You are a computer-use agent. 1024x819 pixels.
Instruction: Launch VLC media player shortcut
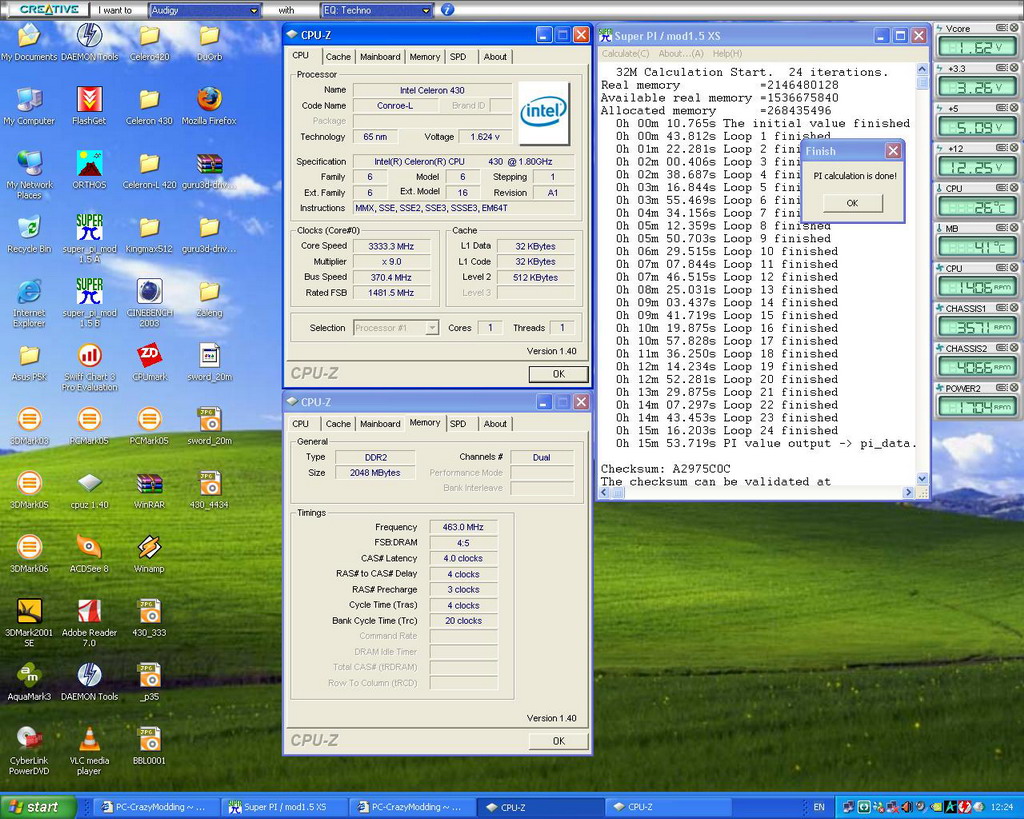[89, 750]
